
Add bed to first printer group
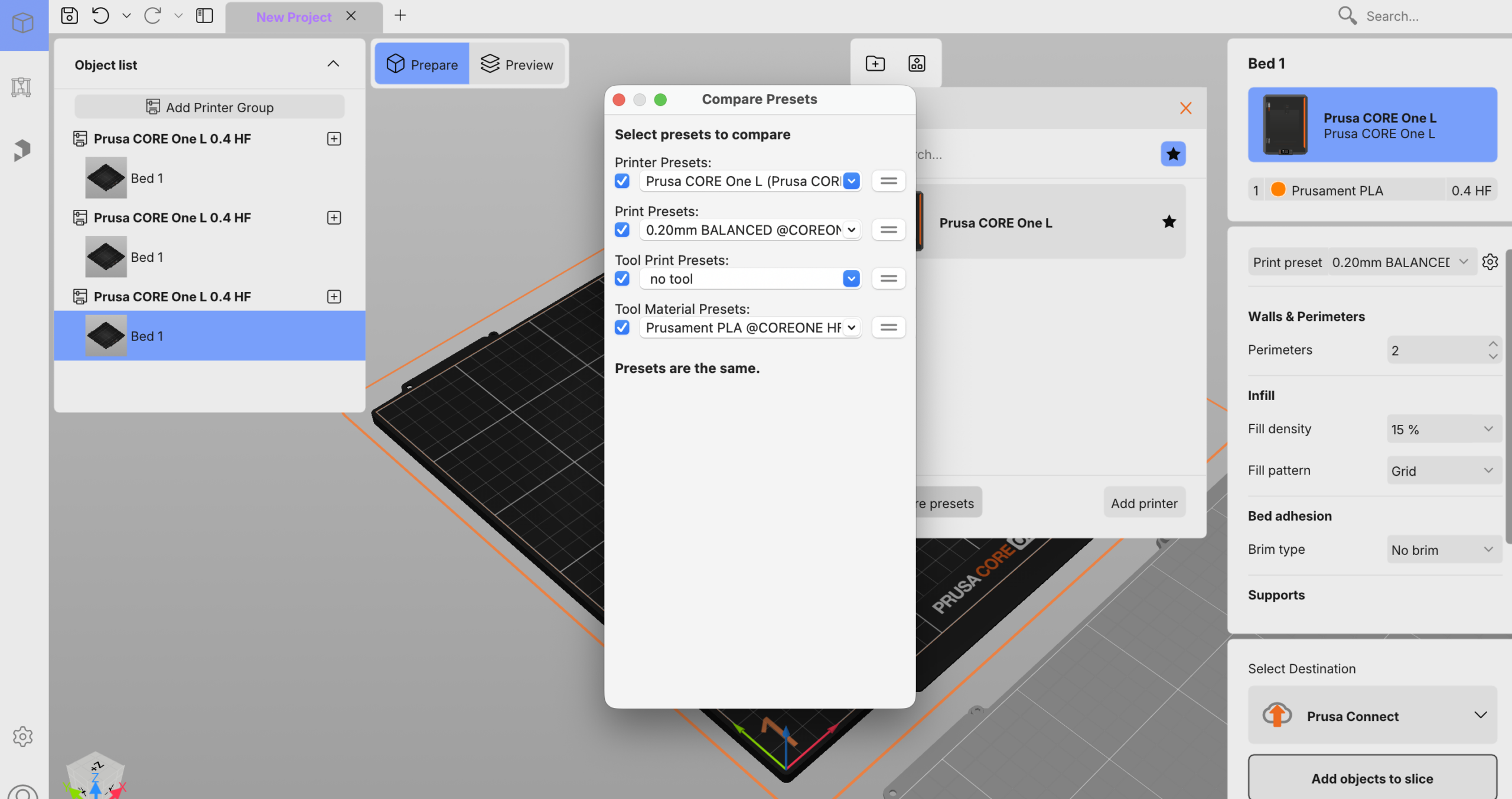click(x=334, y=139)
